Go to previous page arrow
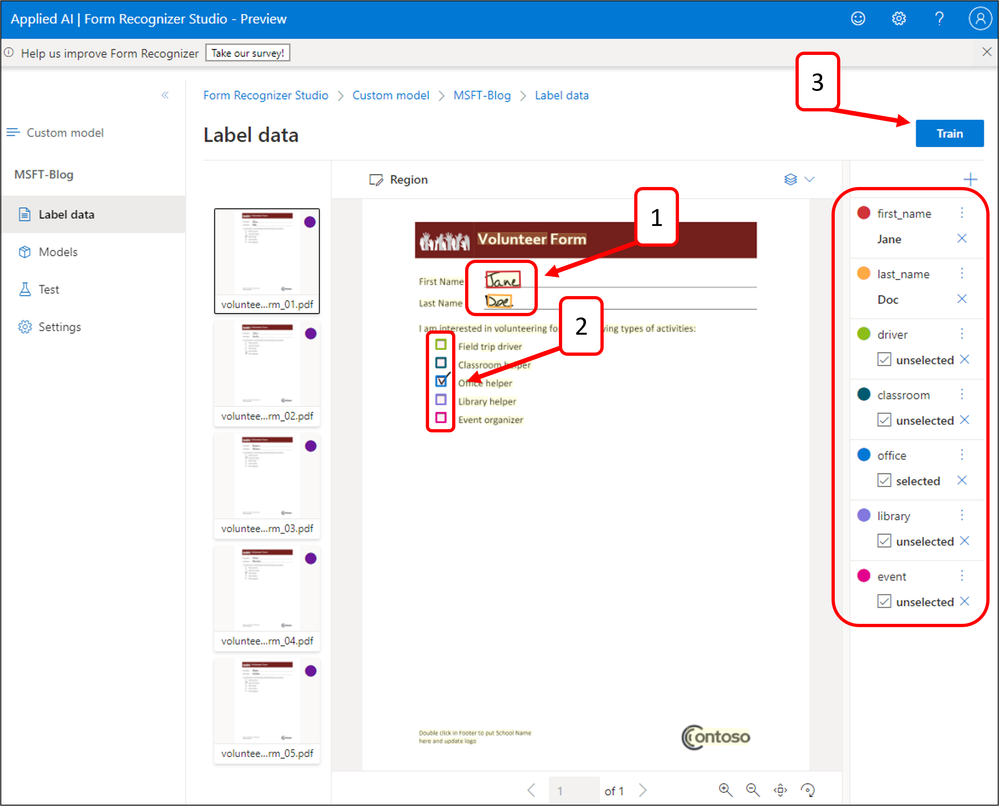This screenshot has width=999, height=806. [x=531, y=791]
